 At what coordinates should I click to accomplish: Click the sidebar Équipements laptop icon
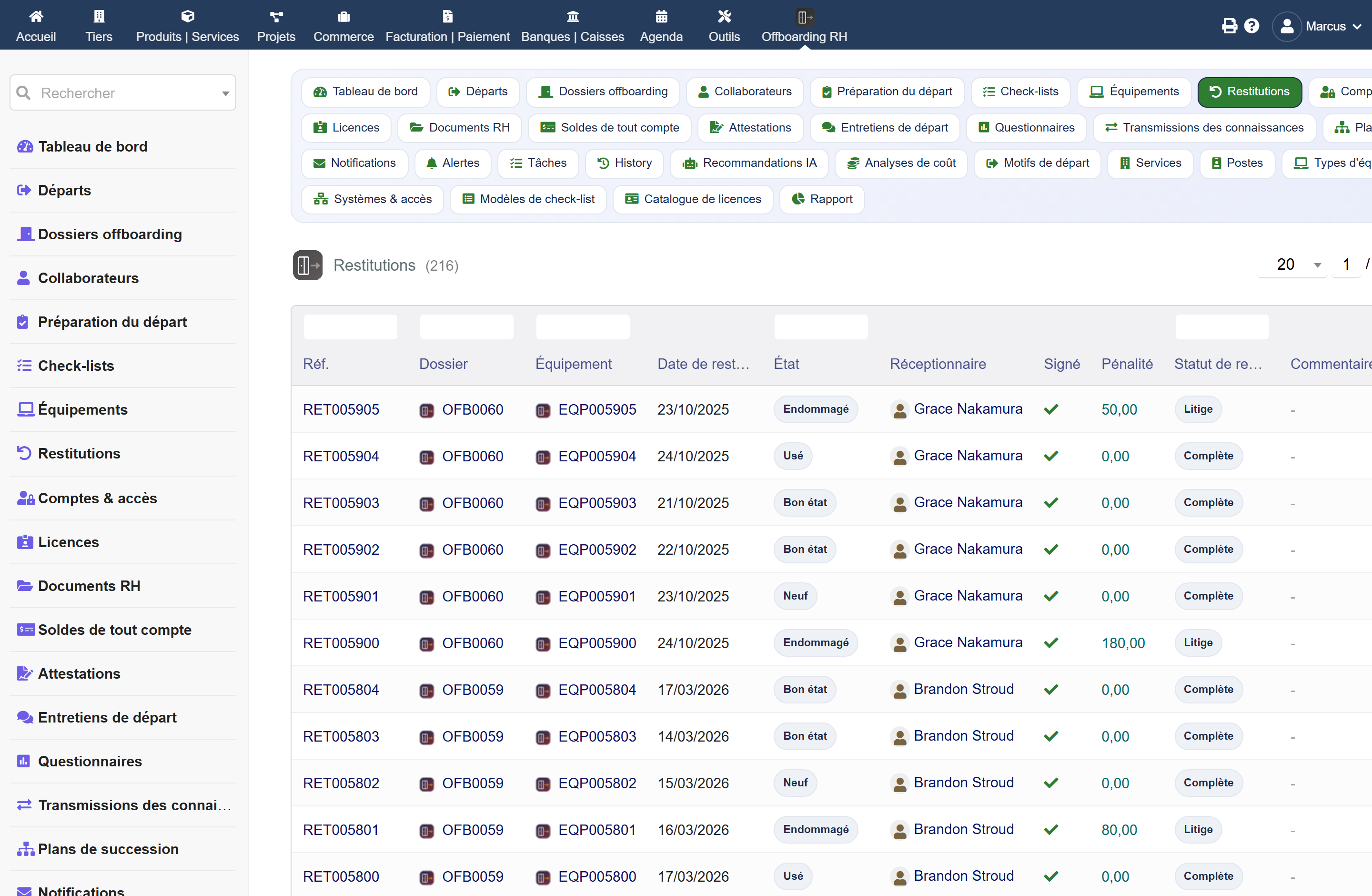click(25, 409)
